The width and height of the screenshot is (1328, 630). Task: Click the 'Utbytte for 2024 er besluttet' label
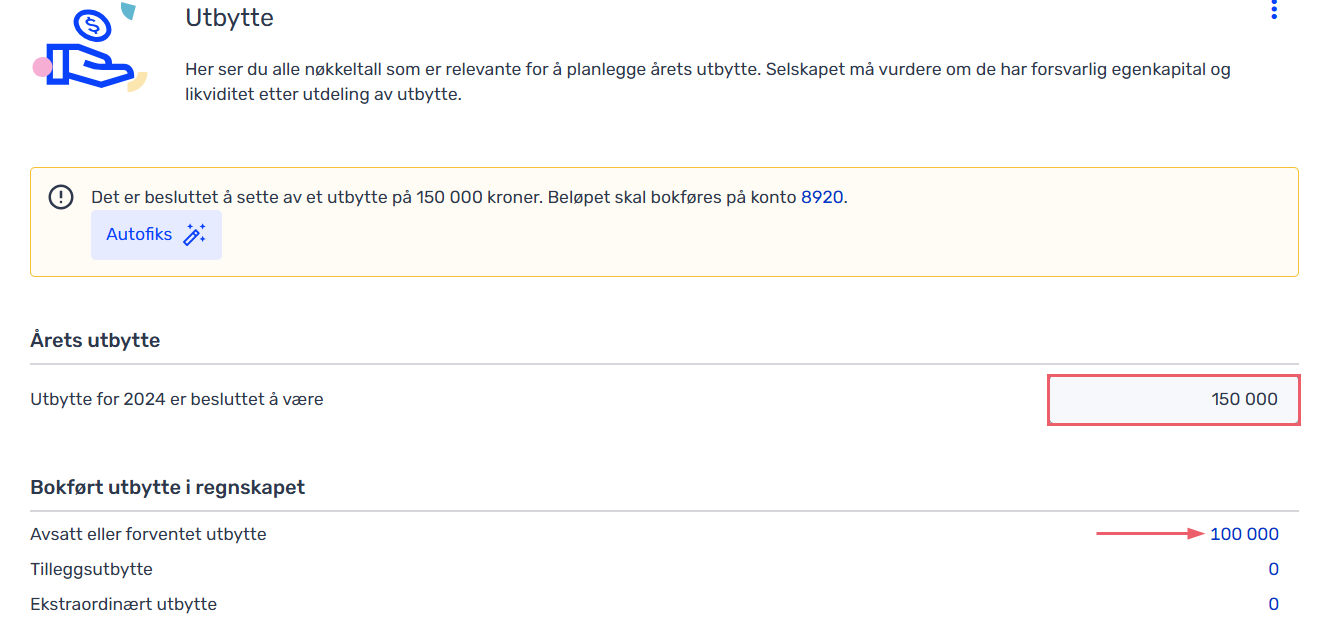177,399
